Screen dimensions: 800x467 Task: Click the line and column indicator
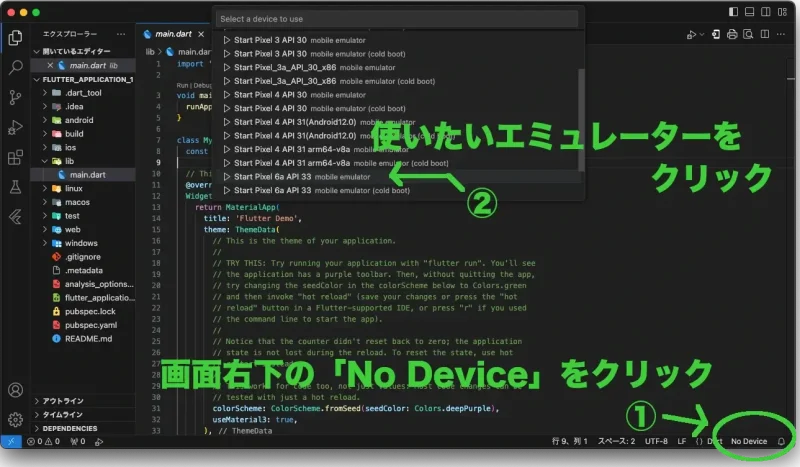pos(569,441)
